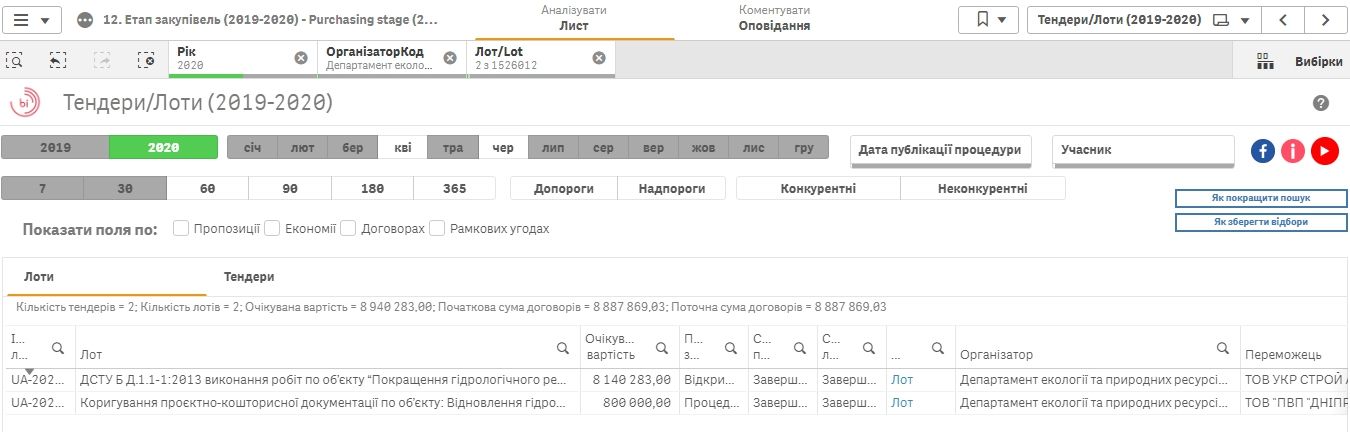Open the smart search selection tool

[15, 60]
